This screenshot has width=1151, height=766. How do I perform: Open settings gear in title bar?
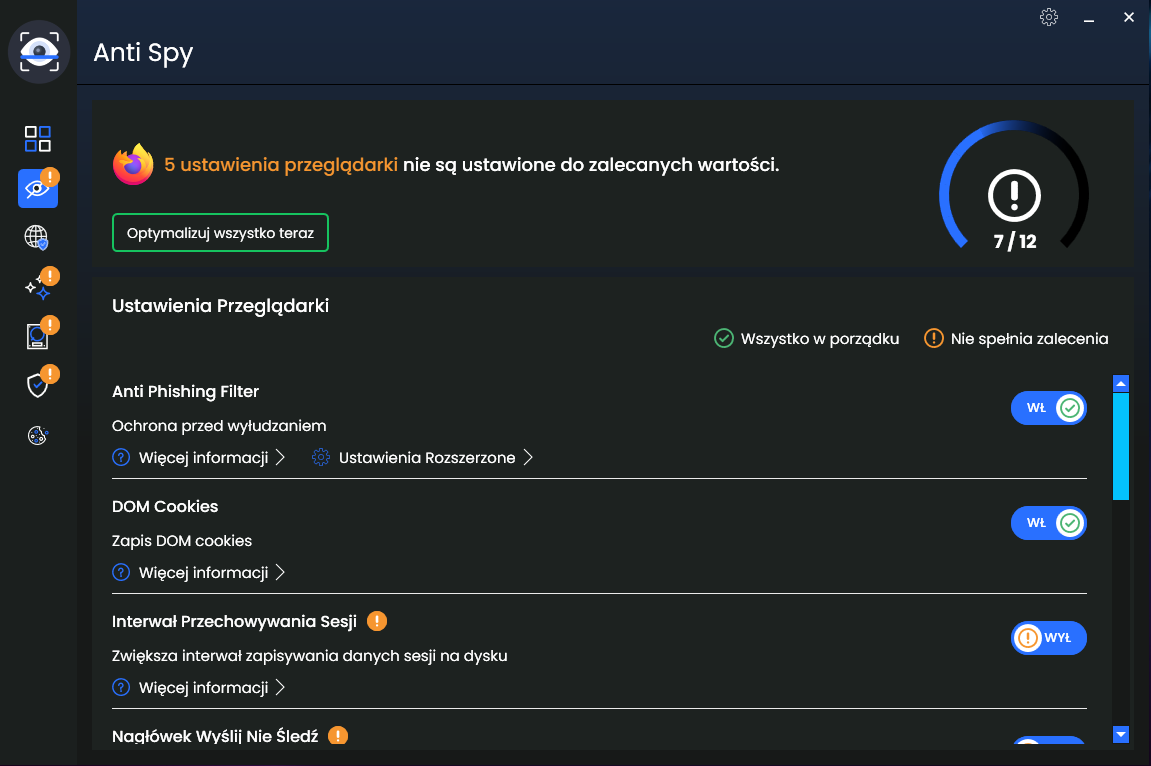1049,17
